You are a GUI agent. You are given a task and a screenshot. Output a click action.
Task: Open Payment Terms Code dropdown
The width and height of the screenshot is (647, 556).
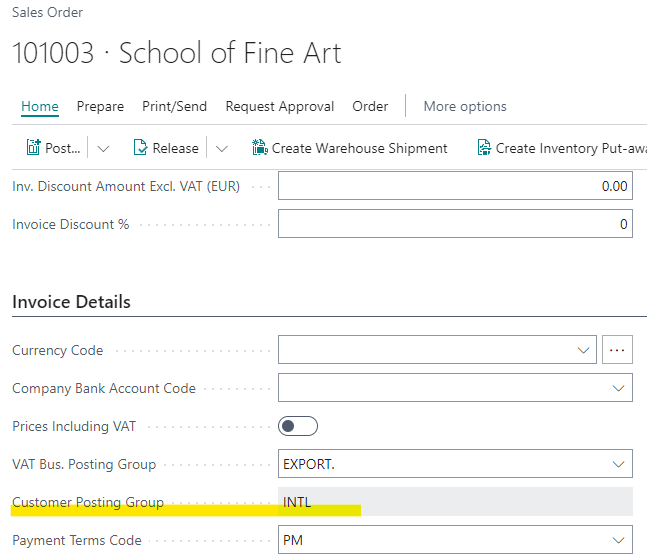(616, 540)
